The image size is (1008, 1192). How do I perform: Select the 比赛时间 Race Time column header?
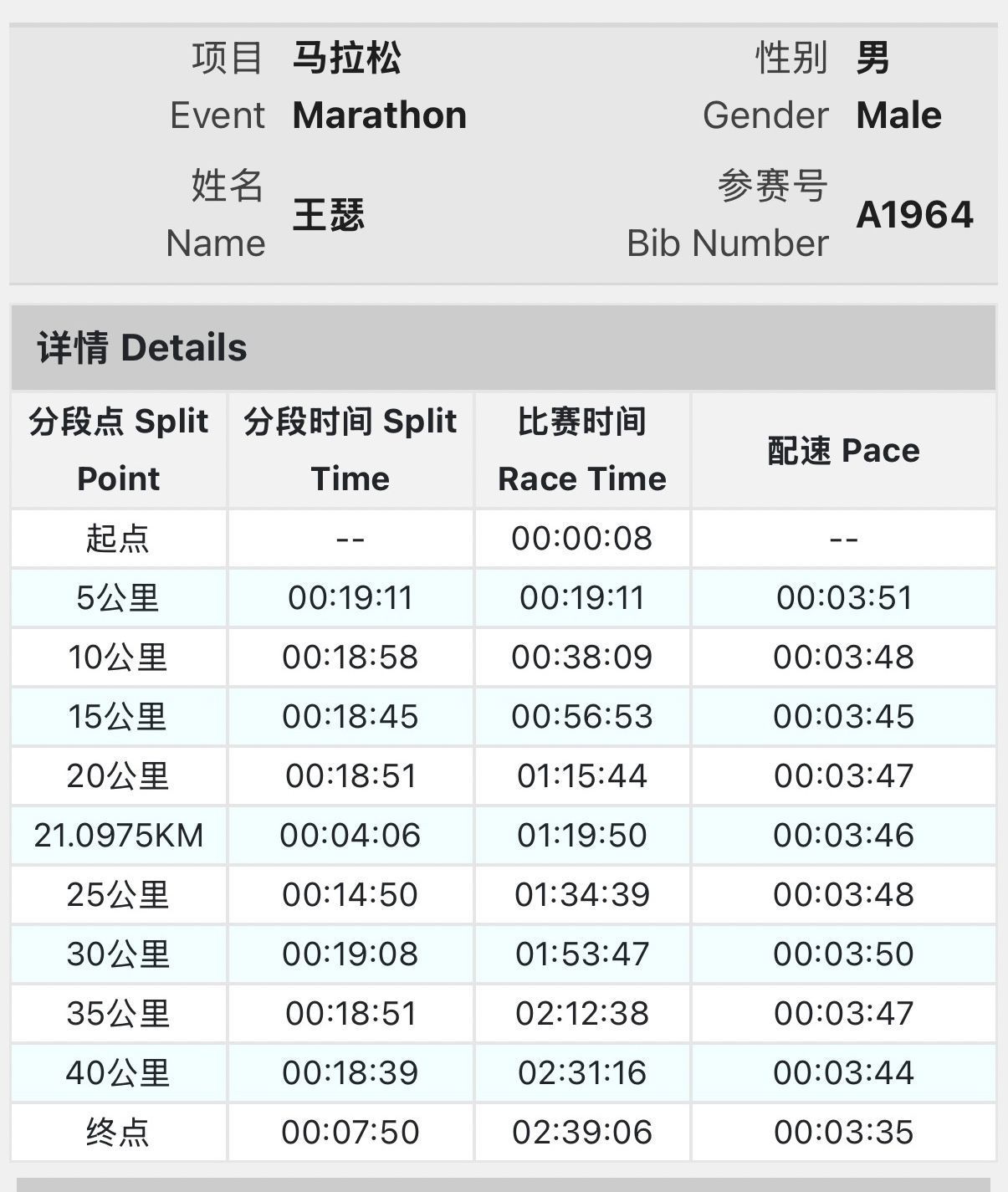pos(582,450)
